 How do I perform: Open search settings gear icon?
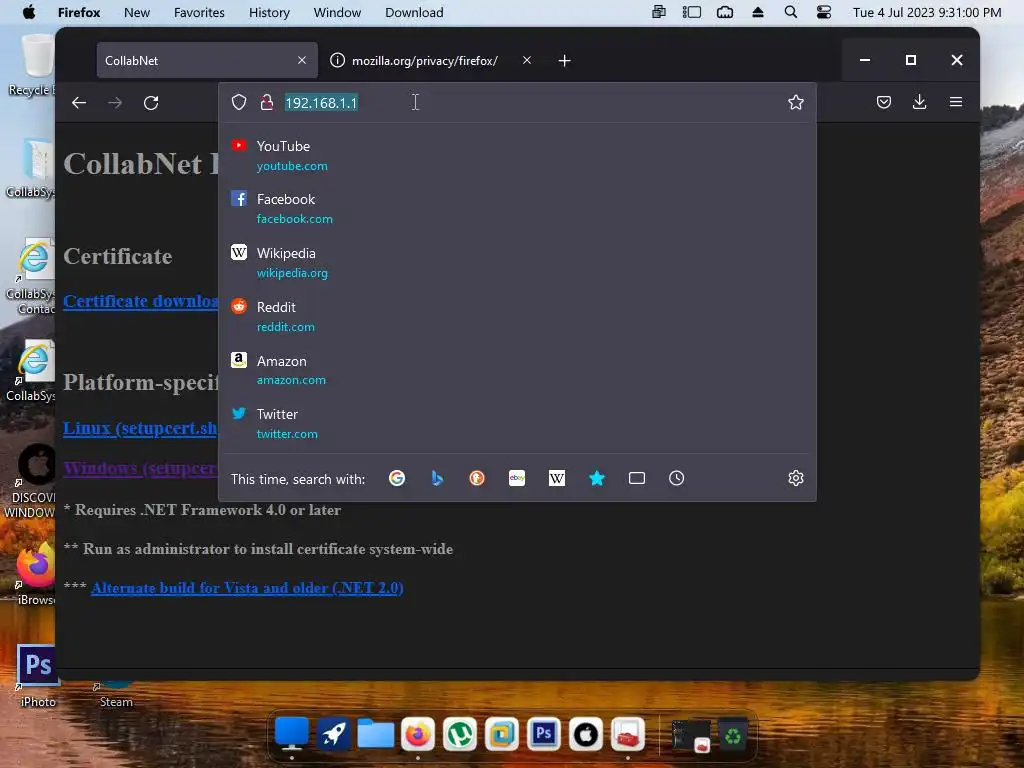pyautogui.click(x=795, y=479)
